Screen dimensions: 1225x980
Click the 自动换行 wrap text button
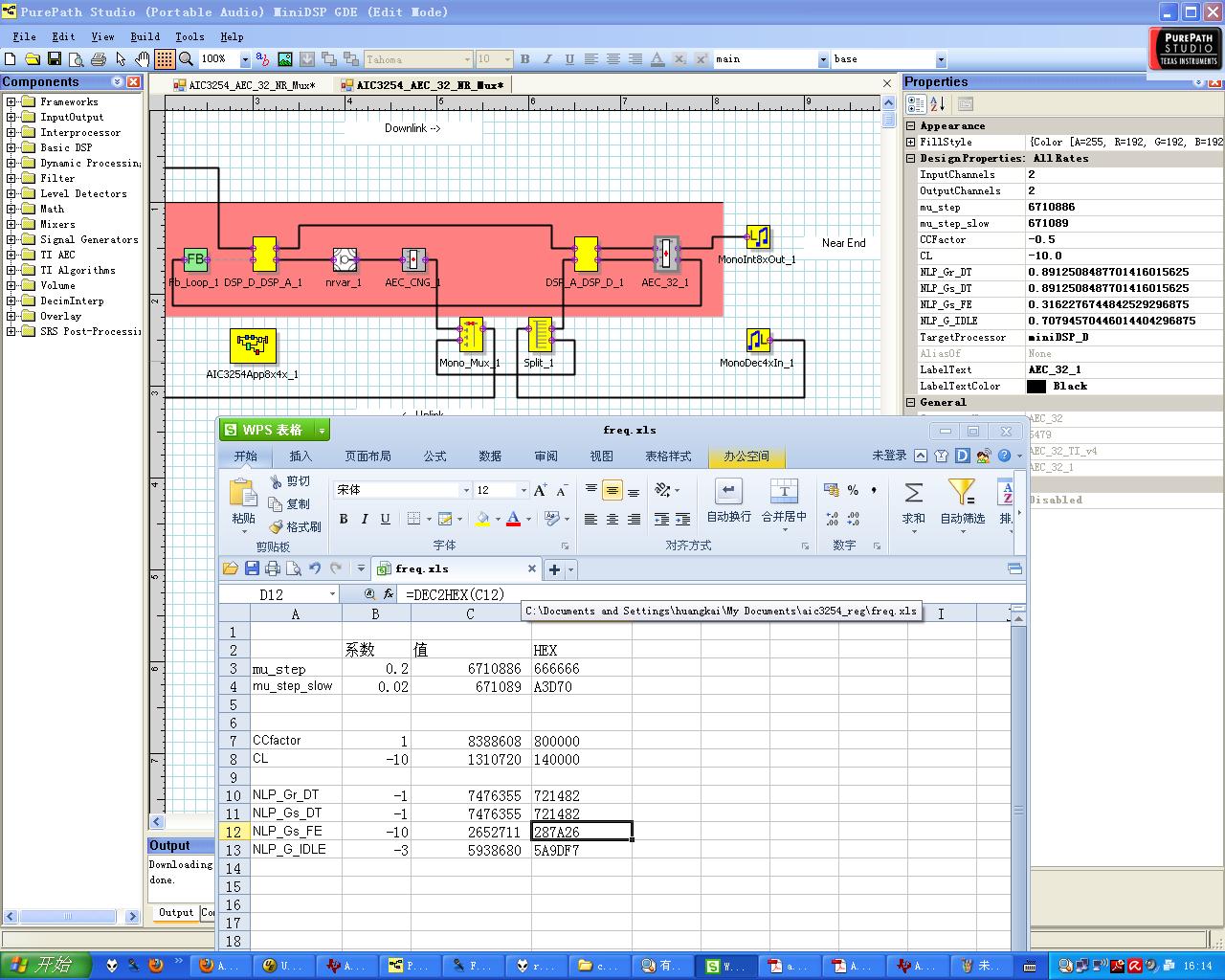click(728, 501)
